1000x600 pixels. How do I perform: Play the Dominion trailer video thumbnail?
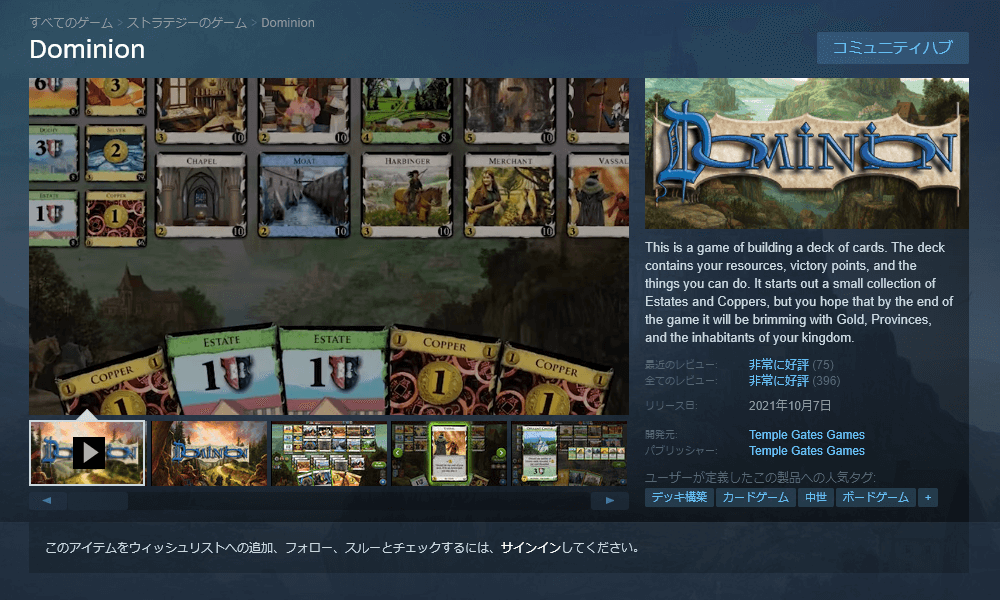tap(88, 453)
